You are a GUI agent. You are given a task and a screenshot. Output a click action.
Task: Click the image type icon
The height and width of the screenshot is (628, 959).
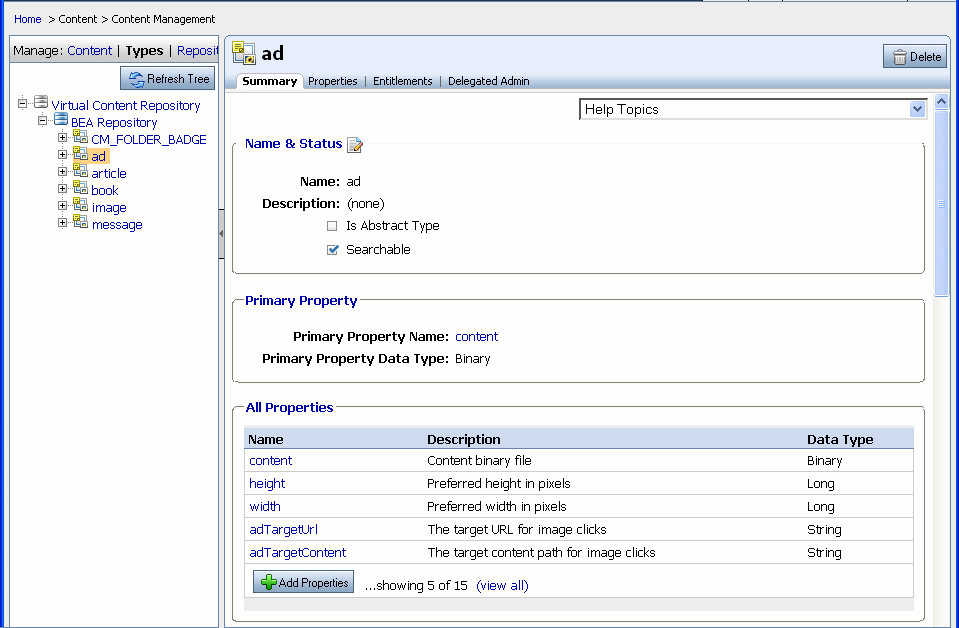coord(81,205)
